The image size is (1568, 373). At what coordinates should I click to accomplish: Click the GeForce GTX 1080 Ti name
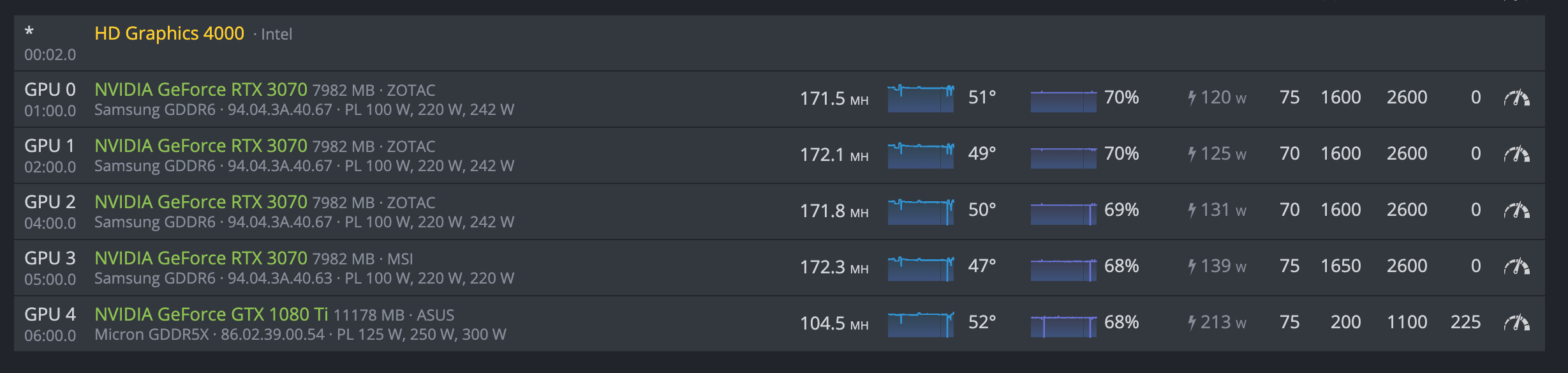pyautogui.click(x=211, y=314)
